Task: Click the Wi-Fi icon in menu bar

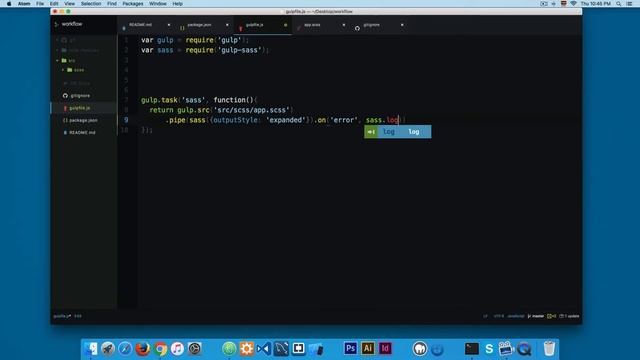Action: (573, 4)
